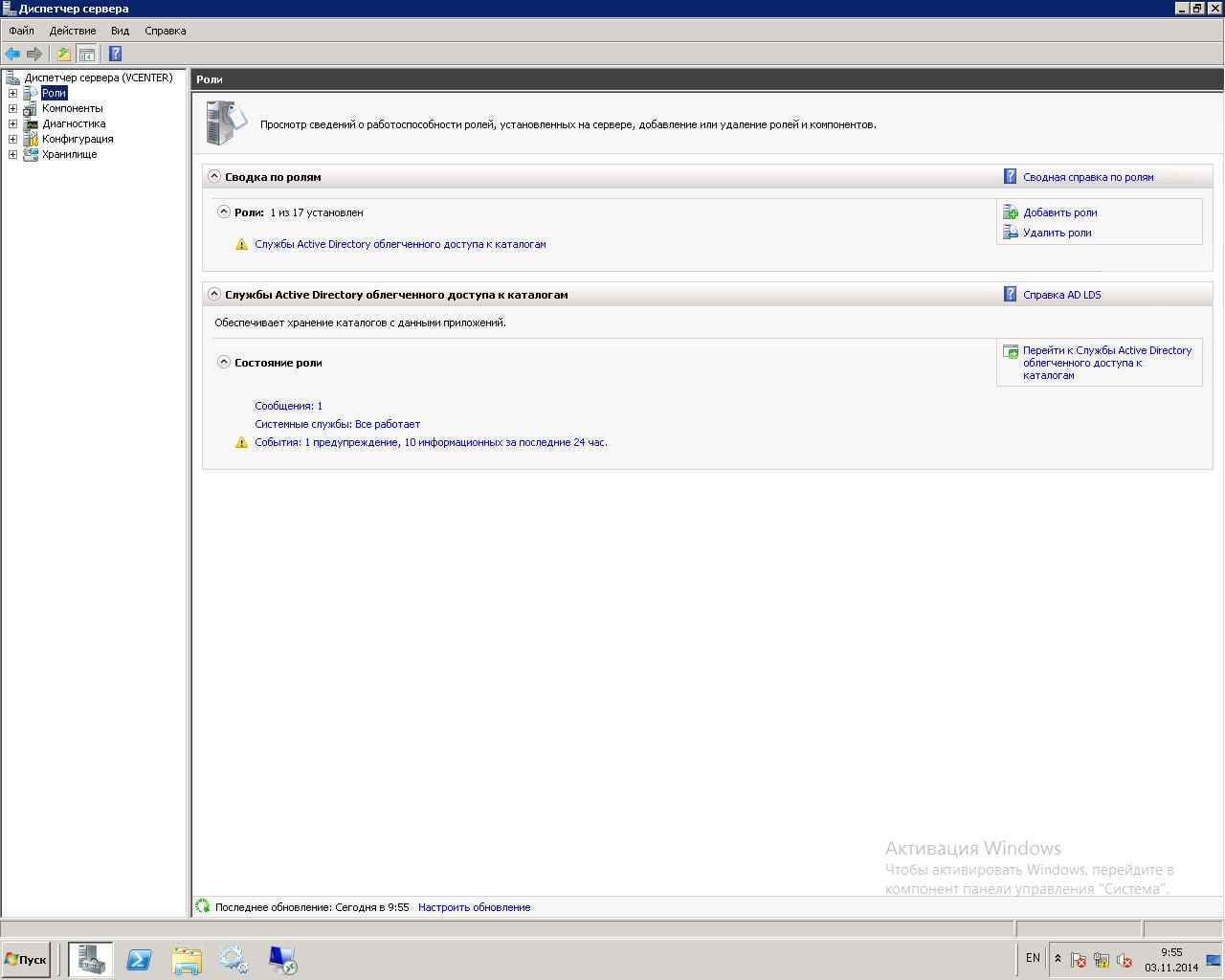
Task: Select the Диагностика tree item
Action: [74, 123]
